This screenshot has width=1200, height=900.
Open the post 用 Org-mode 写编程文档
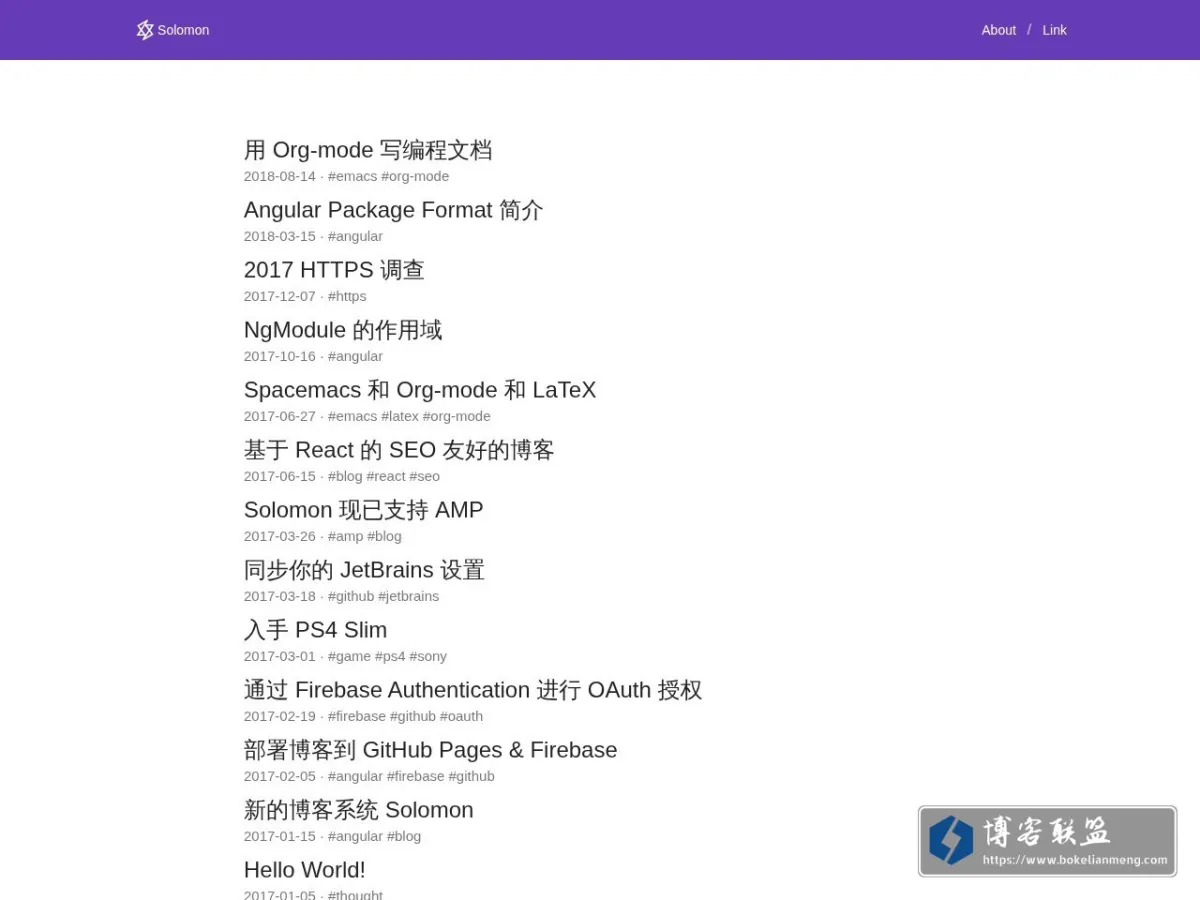(368, 150)
